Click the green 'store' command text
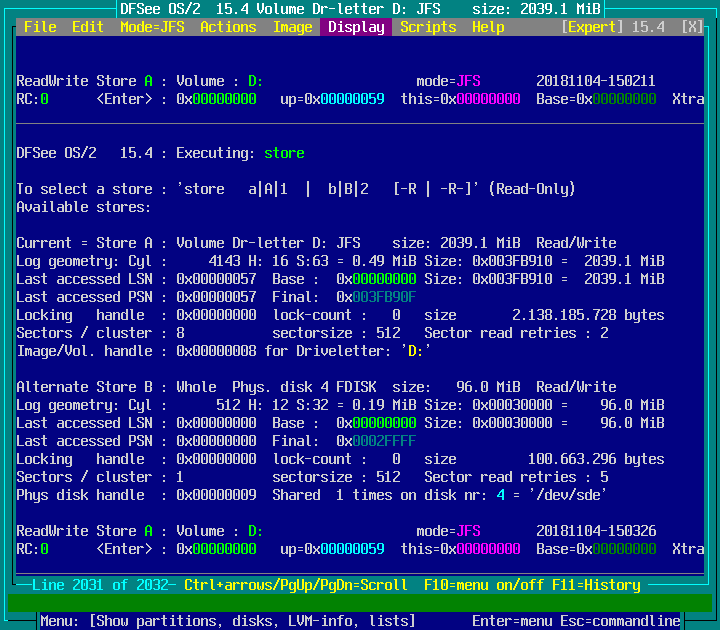This screenshot has height=630, width=720. click(284, 153)
